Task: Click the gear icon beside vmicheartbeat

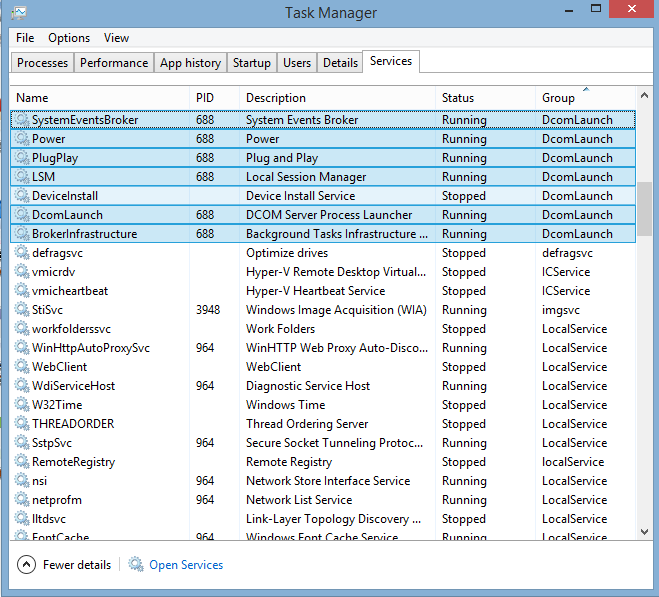Action: tap(22, 291)
